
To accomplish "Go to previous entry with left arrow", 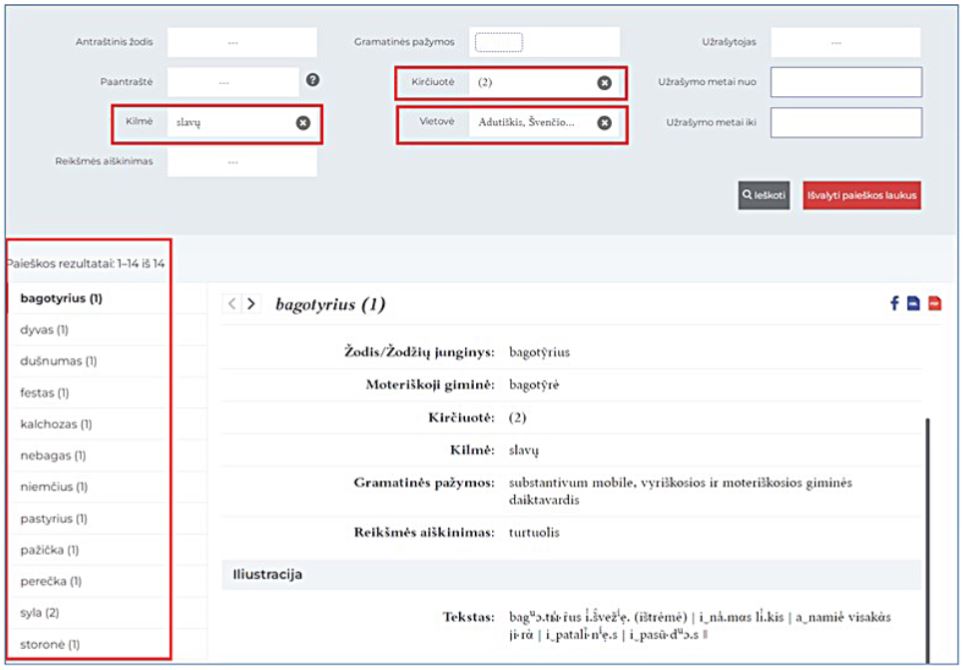I will tap(232, 304).
